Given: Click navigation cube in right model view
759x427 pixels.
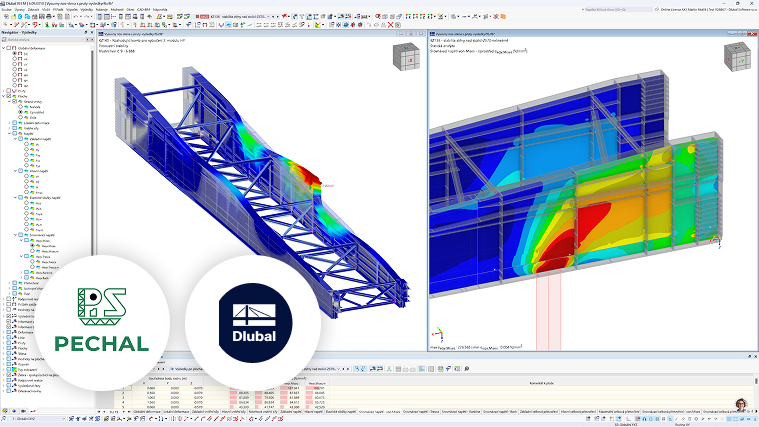Looking at the screenshot, I should coord(737,57).
